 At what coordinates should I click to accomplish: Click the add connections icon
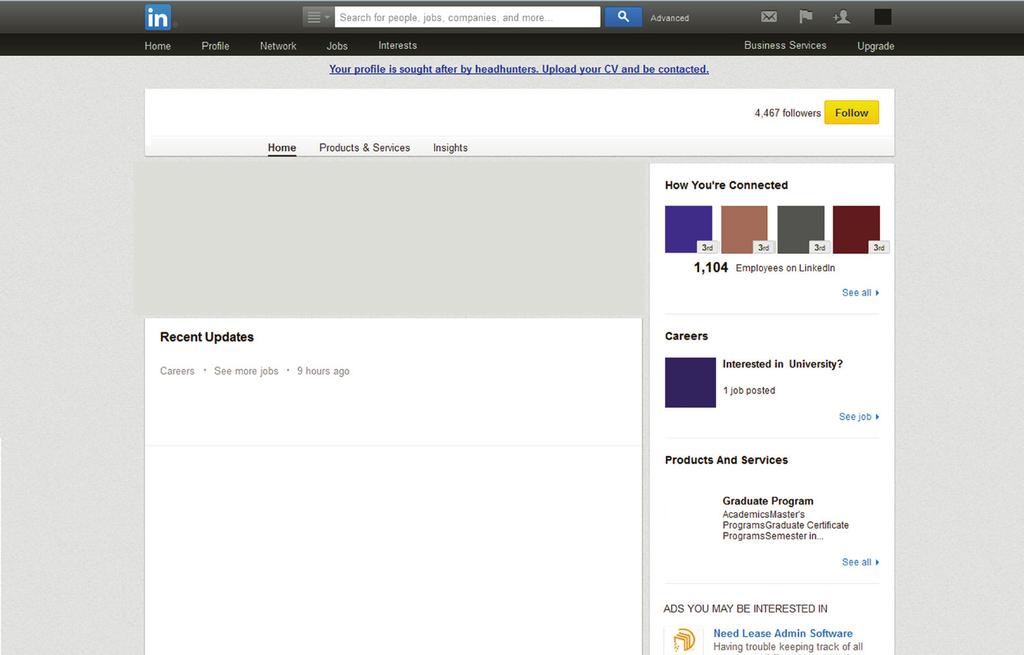(842, 17)
